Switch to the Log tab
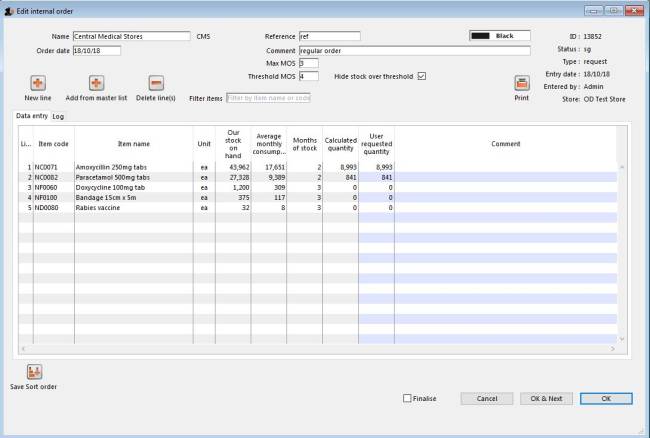Screen dimensions: 650x438 pos(58,117)
